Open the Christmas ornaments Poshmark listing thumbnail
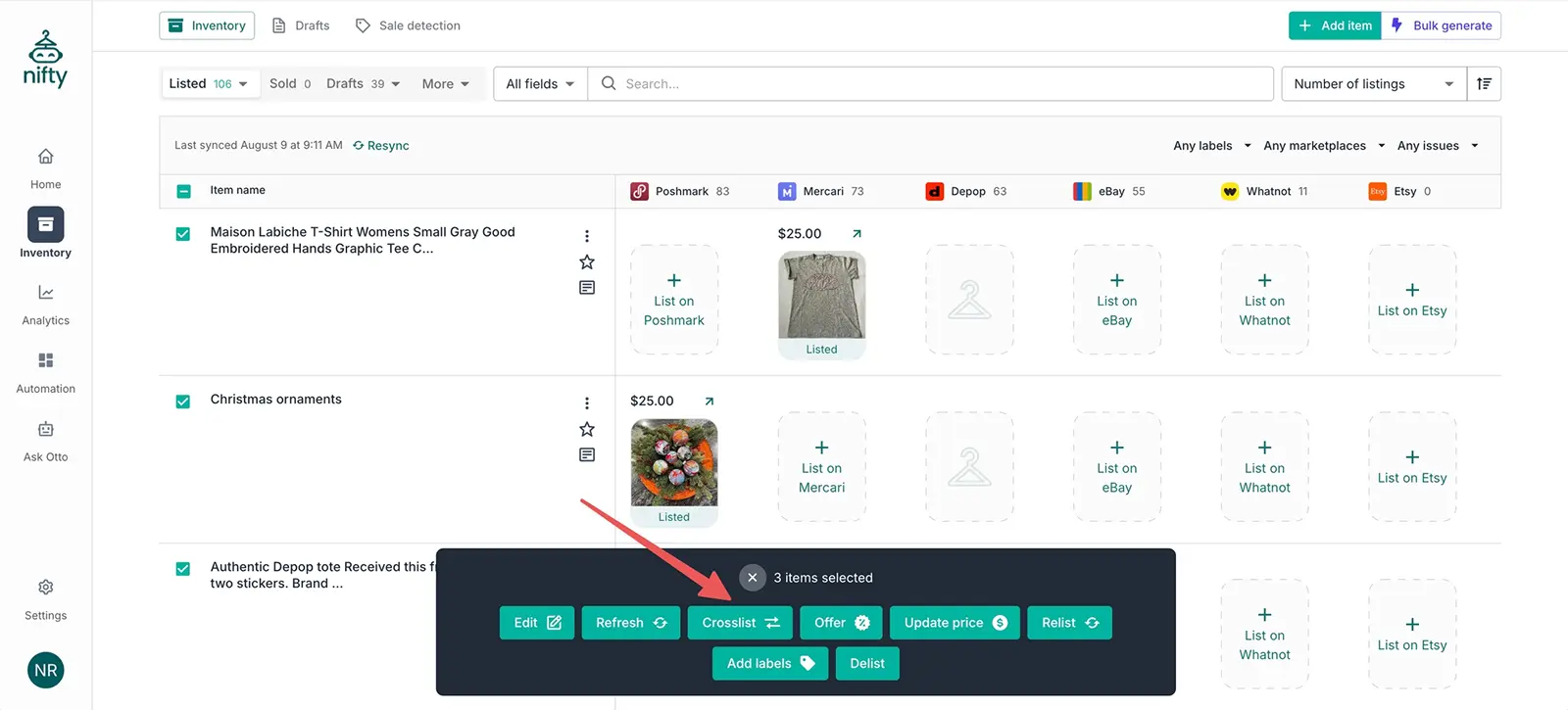 [x=674, y=472]
